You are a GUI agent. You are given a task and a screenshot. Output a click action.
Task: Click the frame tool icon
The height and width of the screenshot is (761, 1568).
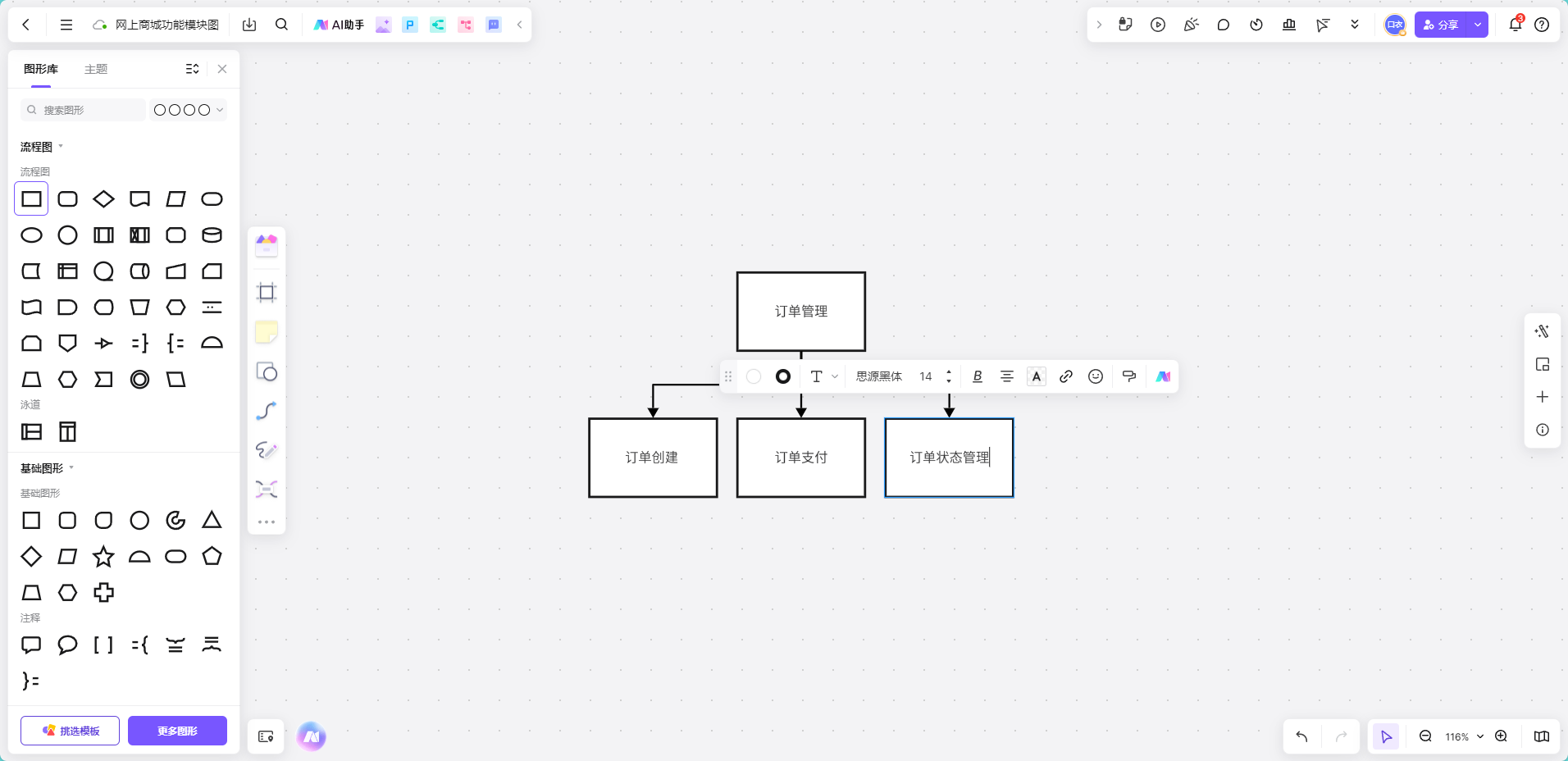(267, 293)
